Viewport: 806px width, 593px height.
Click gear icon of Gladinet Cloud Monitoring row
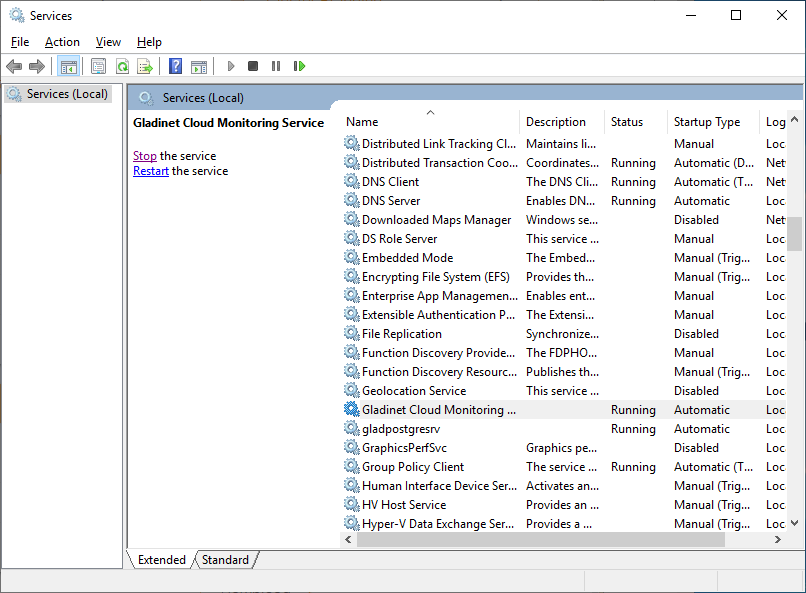352,410
